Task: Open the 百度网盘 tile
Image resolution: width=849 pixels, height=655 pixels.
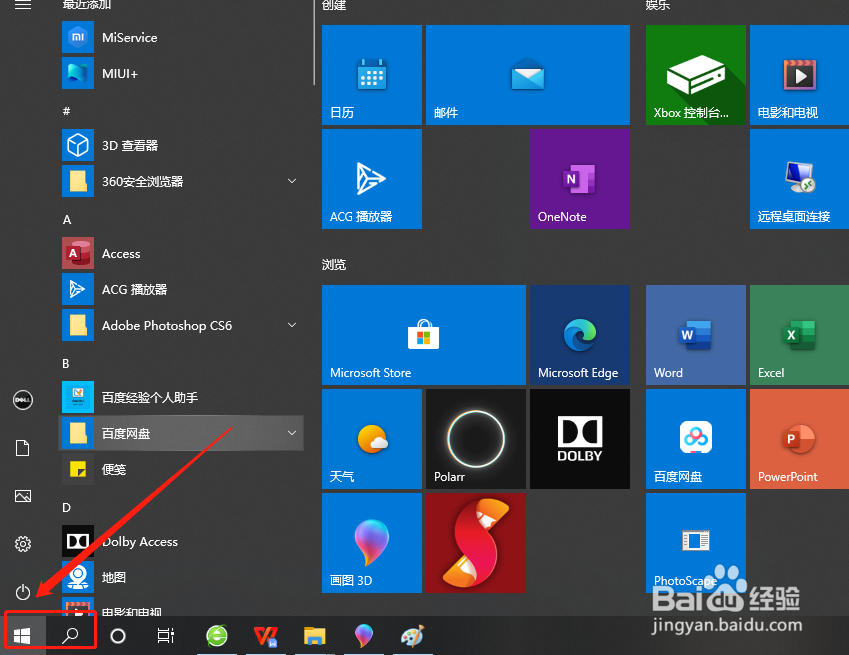Action: [x=696, y=439]
